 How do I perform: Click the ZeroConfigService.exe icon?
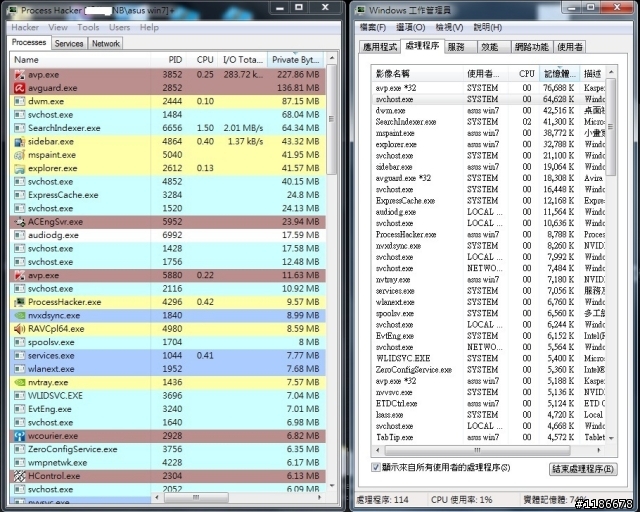tap(19, 449)
